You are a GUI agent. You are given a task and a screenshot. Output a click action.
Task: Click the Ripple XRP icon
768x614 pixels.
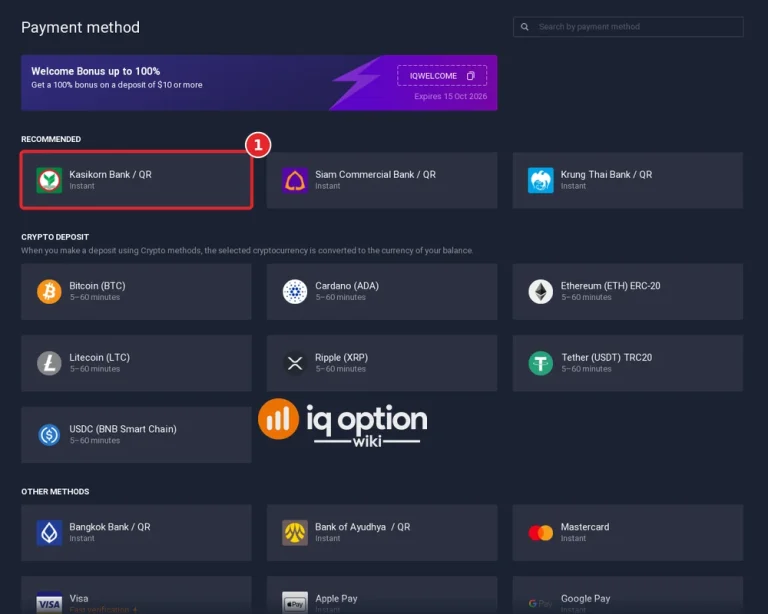[295, 363]
